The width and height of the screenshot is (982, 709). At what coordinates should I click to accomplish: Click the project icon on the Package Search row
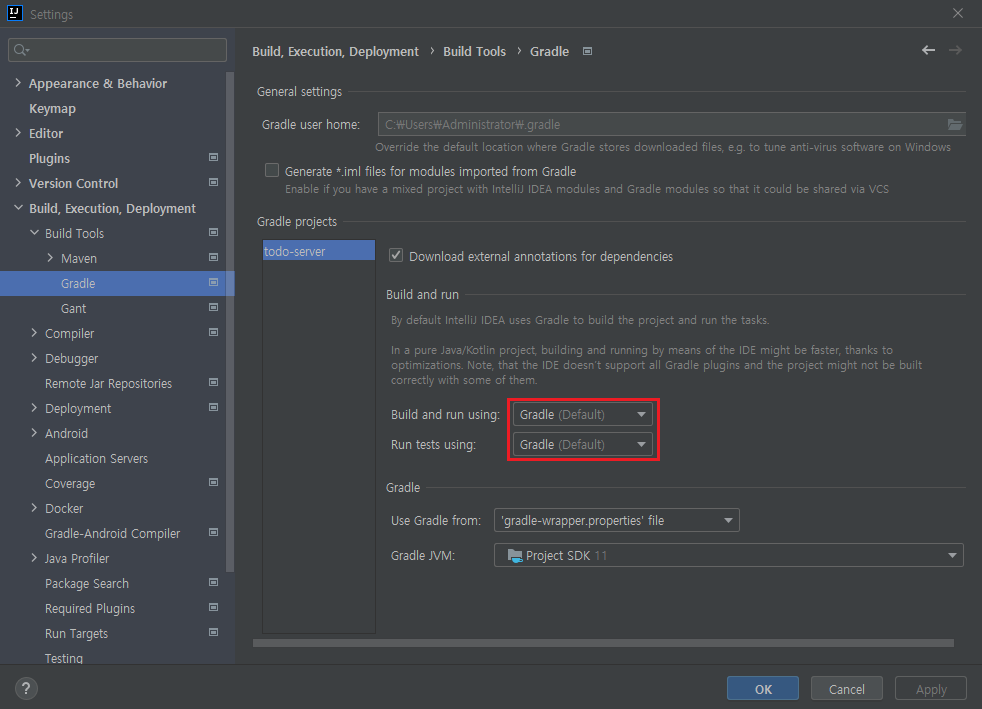(x=214, y=583)
